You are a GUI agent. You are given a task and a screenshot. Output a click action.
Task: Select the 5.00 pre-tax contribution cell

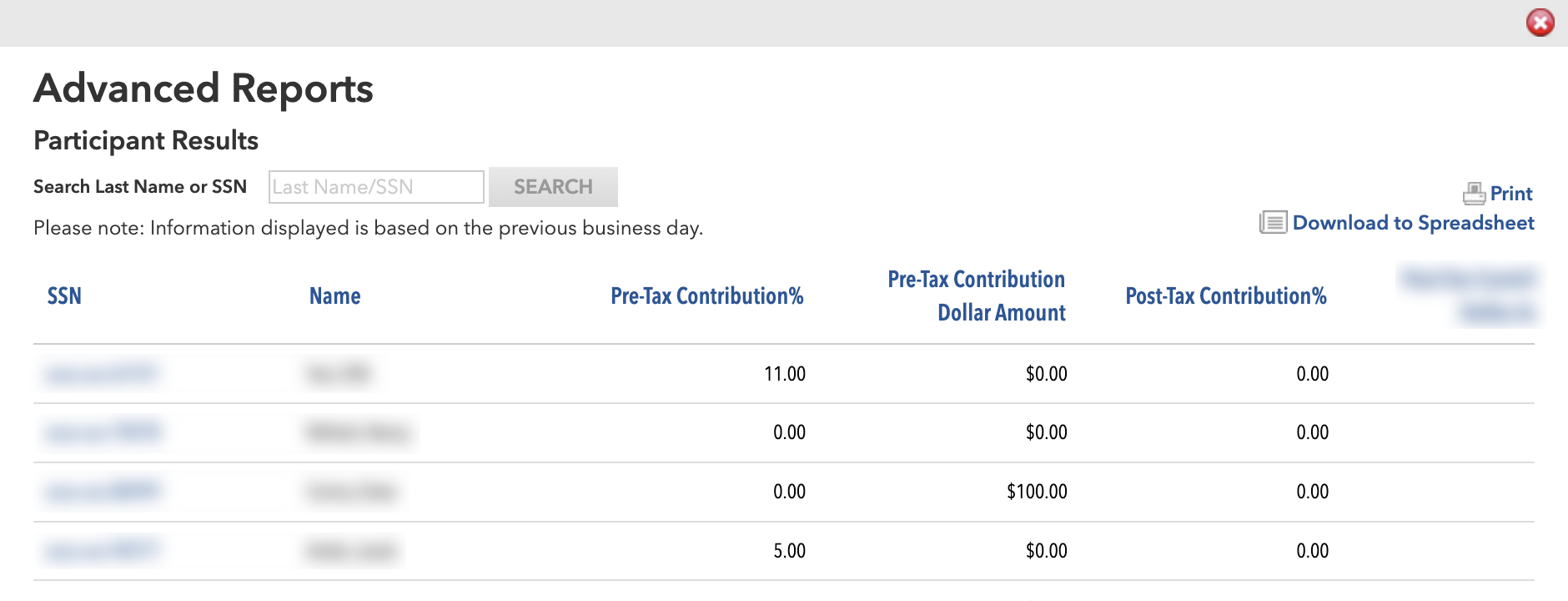pos(788,551)
